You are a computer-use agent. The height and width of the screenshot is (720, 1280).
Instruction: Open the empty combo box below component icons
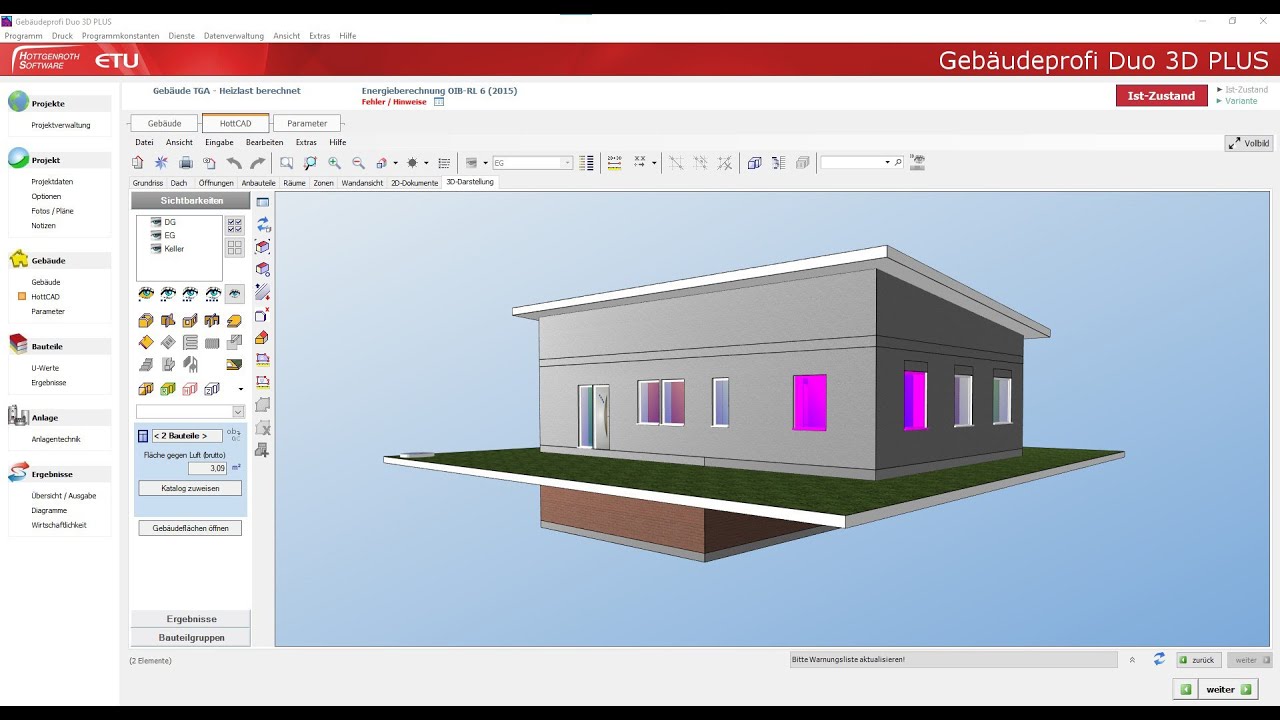(x=191, y=411)
